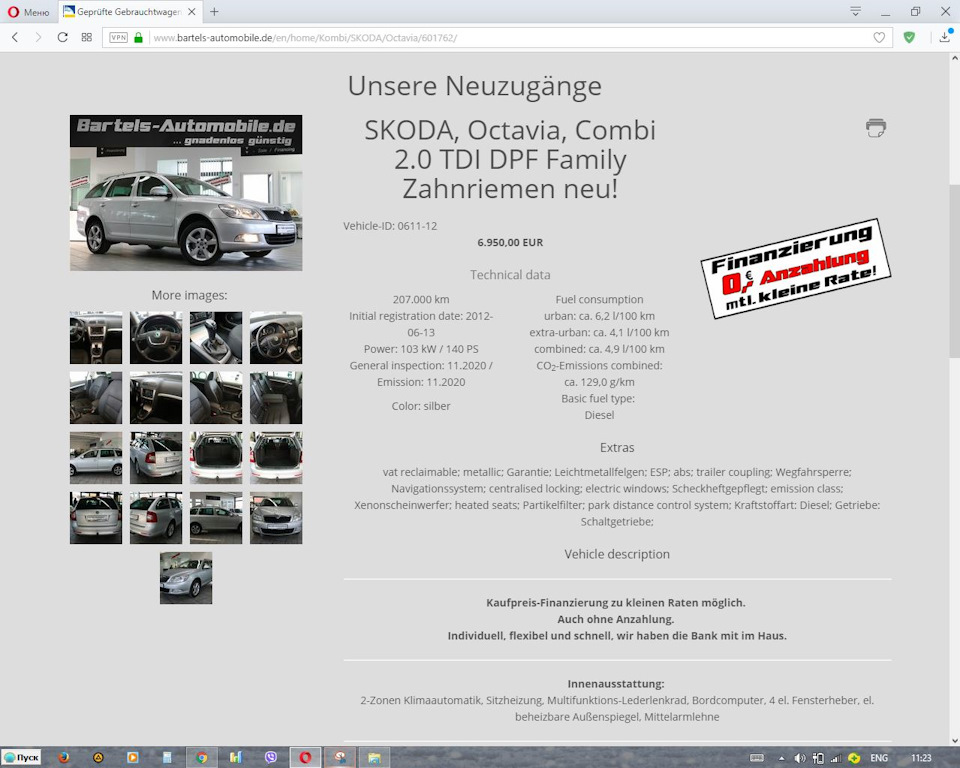Open the Opera taskbar icon
The image size is (960, 768).
click(305, 758)
